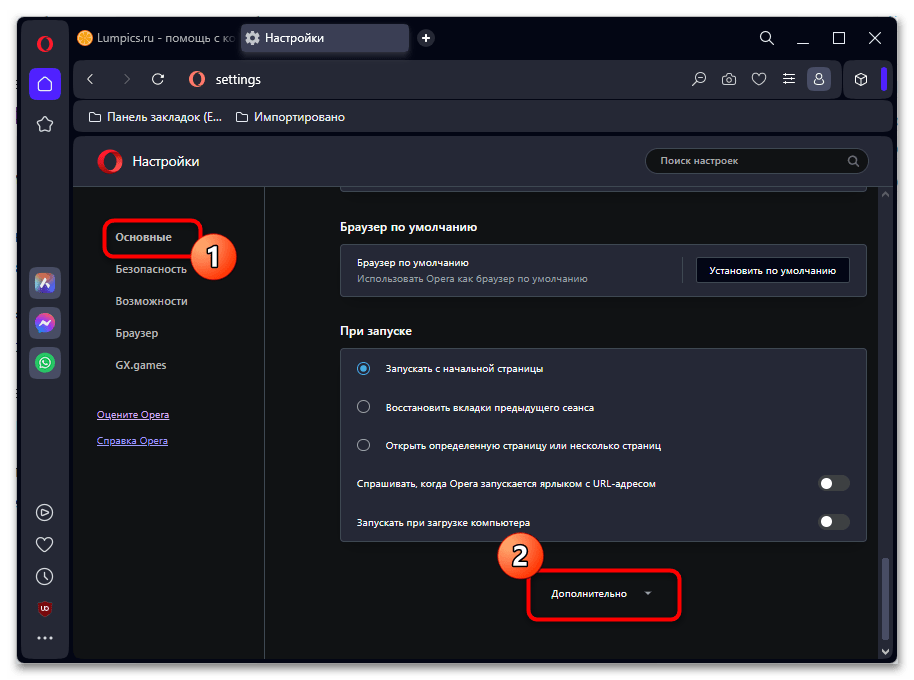This screenshot has height=680, width=914.
Task: Open the Extensions cube icon
Action: (x=861, y=79)
